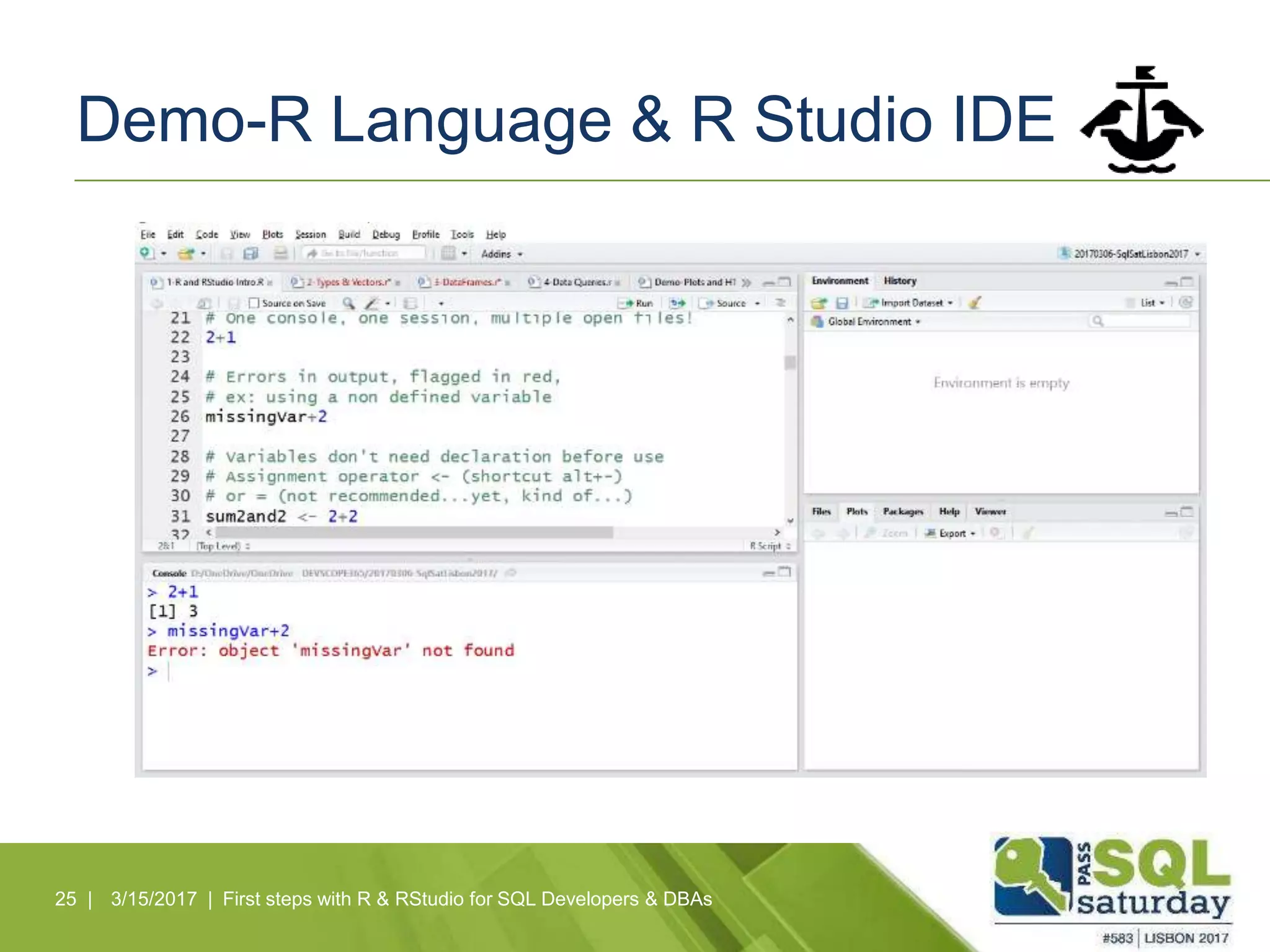Screen dimensions: 1270x952
Task: Open the Debug menu
Action: pyautogui.click(x=386, y=234)
